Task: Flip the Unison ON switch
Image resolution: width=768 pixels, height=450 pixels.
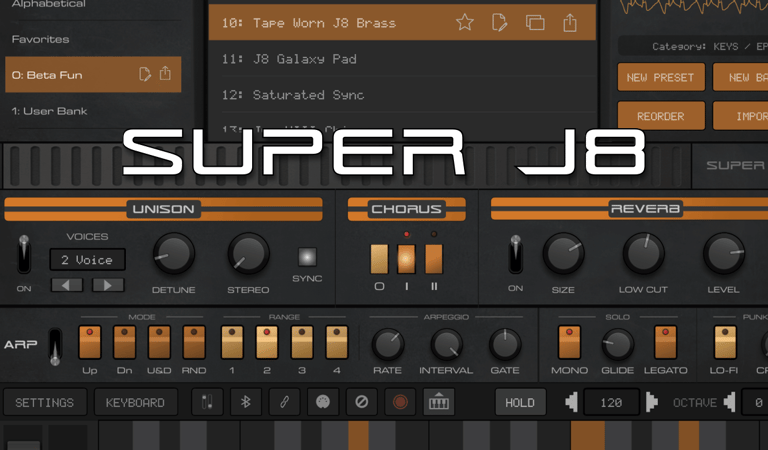Action: click(24, 254)
